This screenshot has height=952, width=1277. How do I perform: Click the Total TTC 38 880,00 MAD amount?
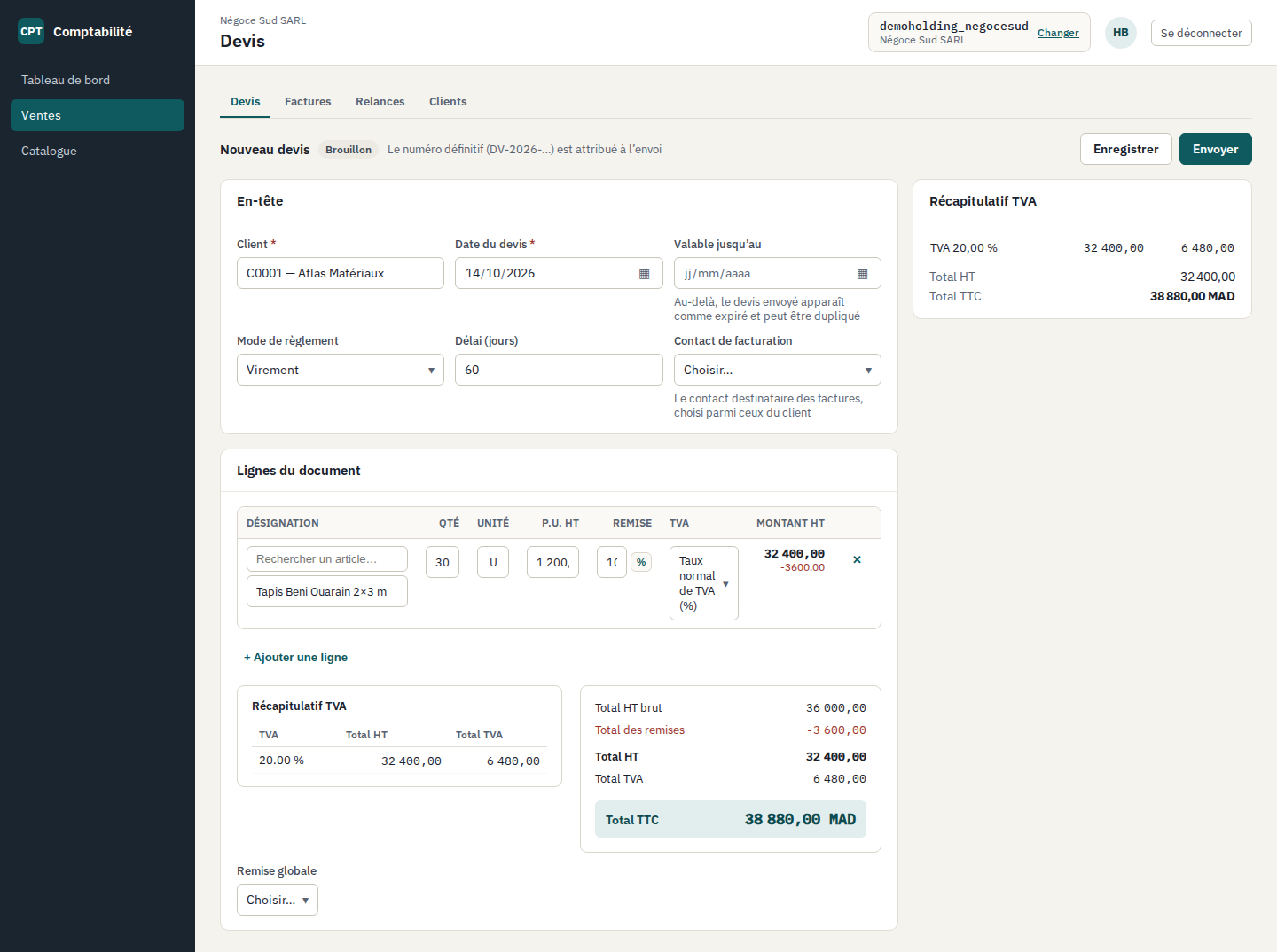(x=800, y=820)
